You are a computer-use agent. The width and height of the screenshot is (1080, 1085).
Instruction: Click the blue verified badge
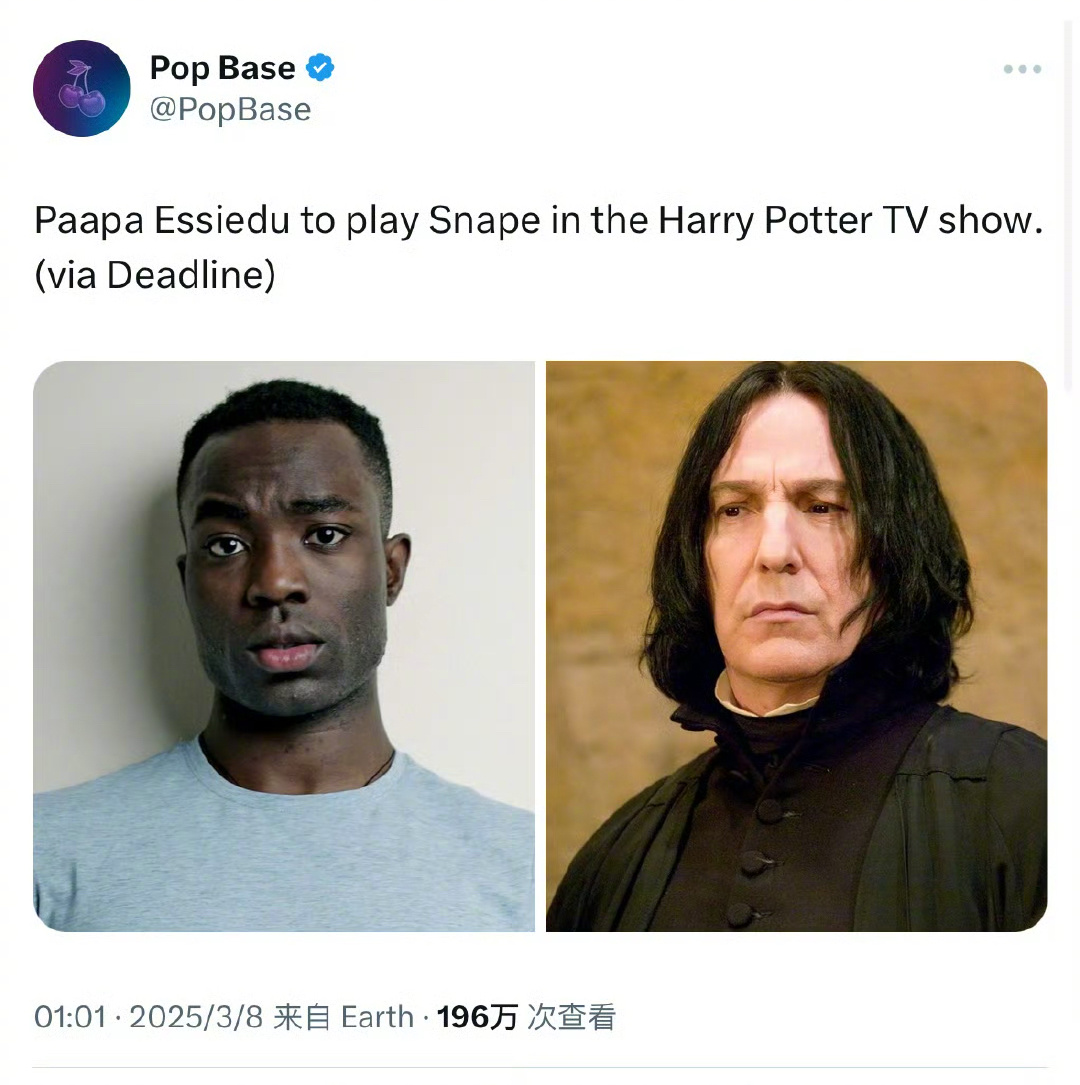pyautogui.click(x=320, y=68)
